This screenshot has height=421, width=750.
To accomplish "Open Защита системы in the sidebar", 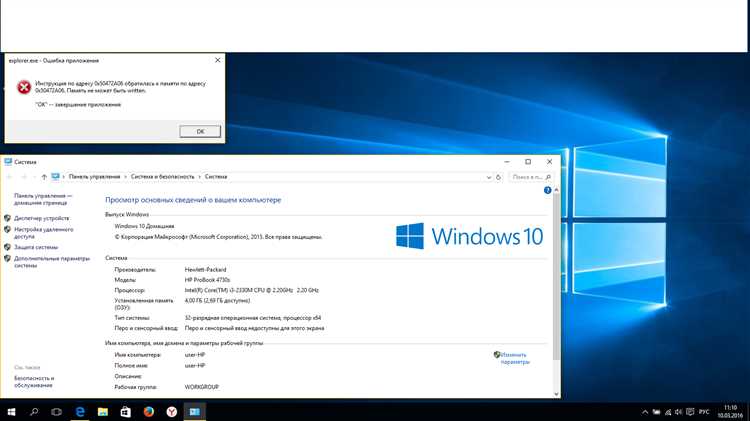I will (36, 246).
